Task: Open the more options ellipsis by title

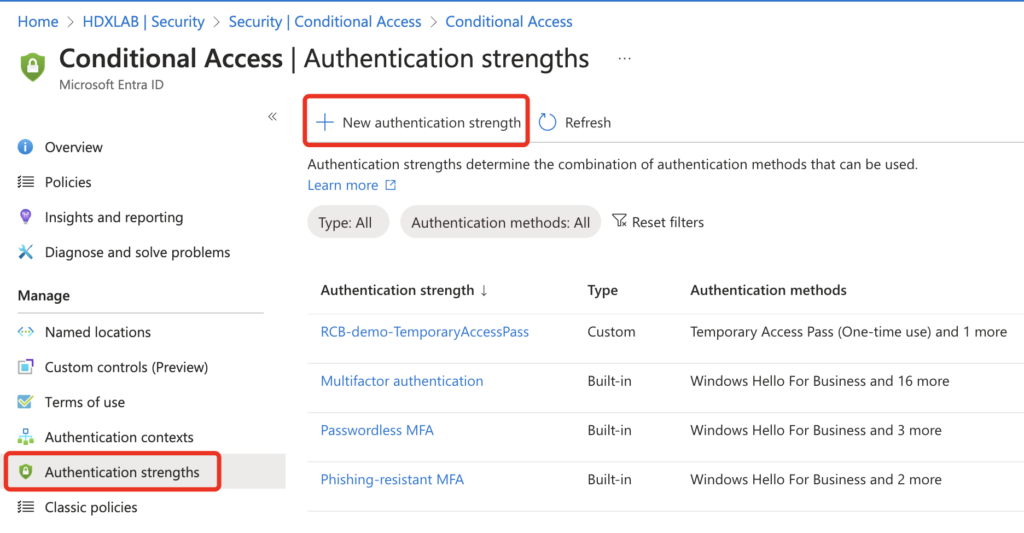Action: (x=624, y=59)
